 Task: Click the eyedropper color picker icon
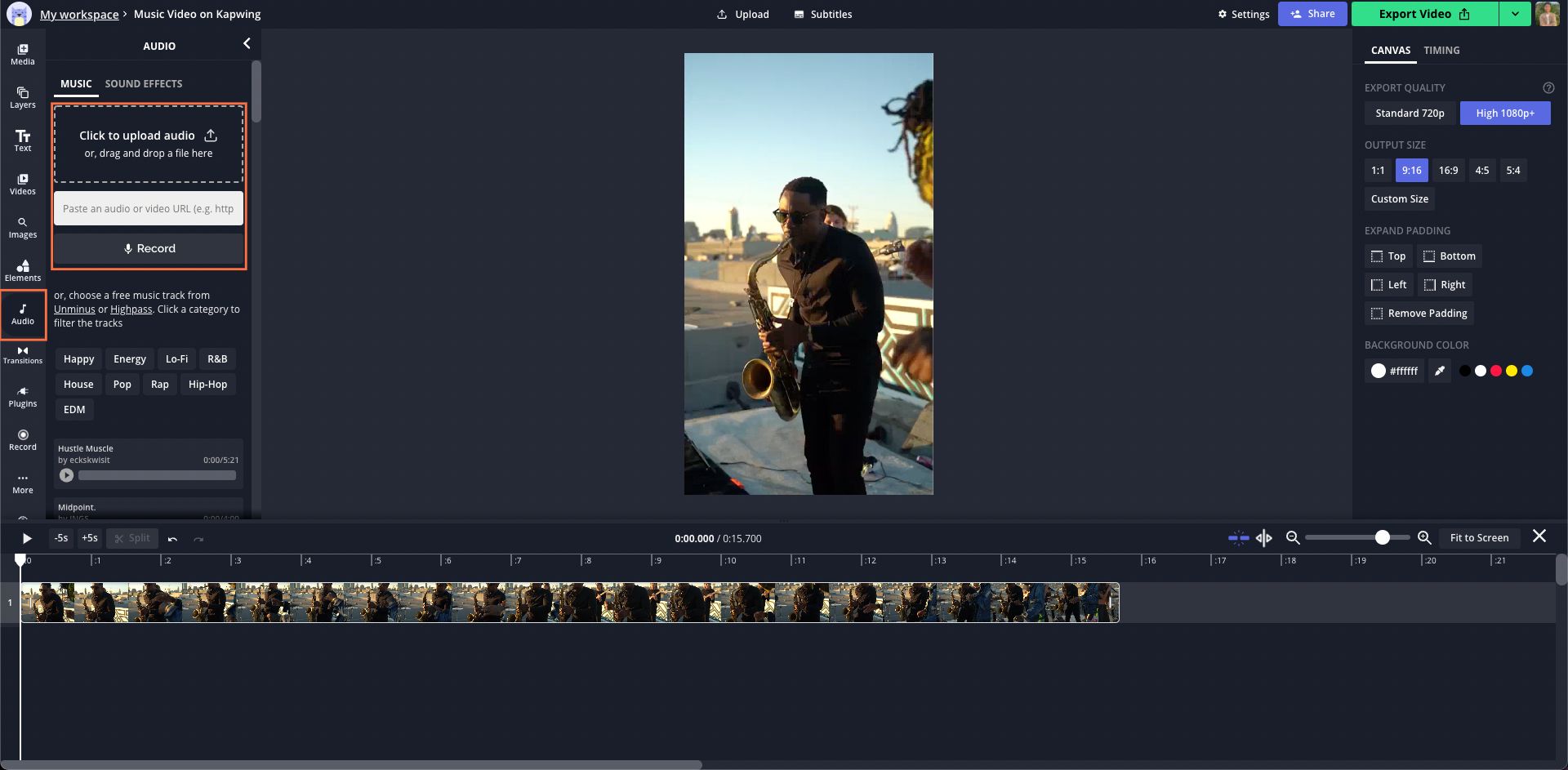(x=1440, y=371)
